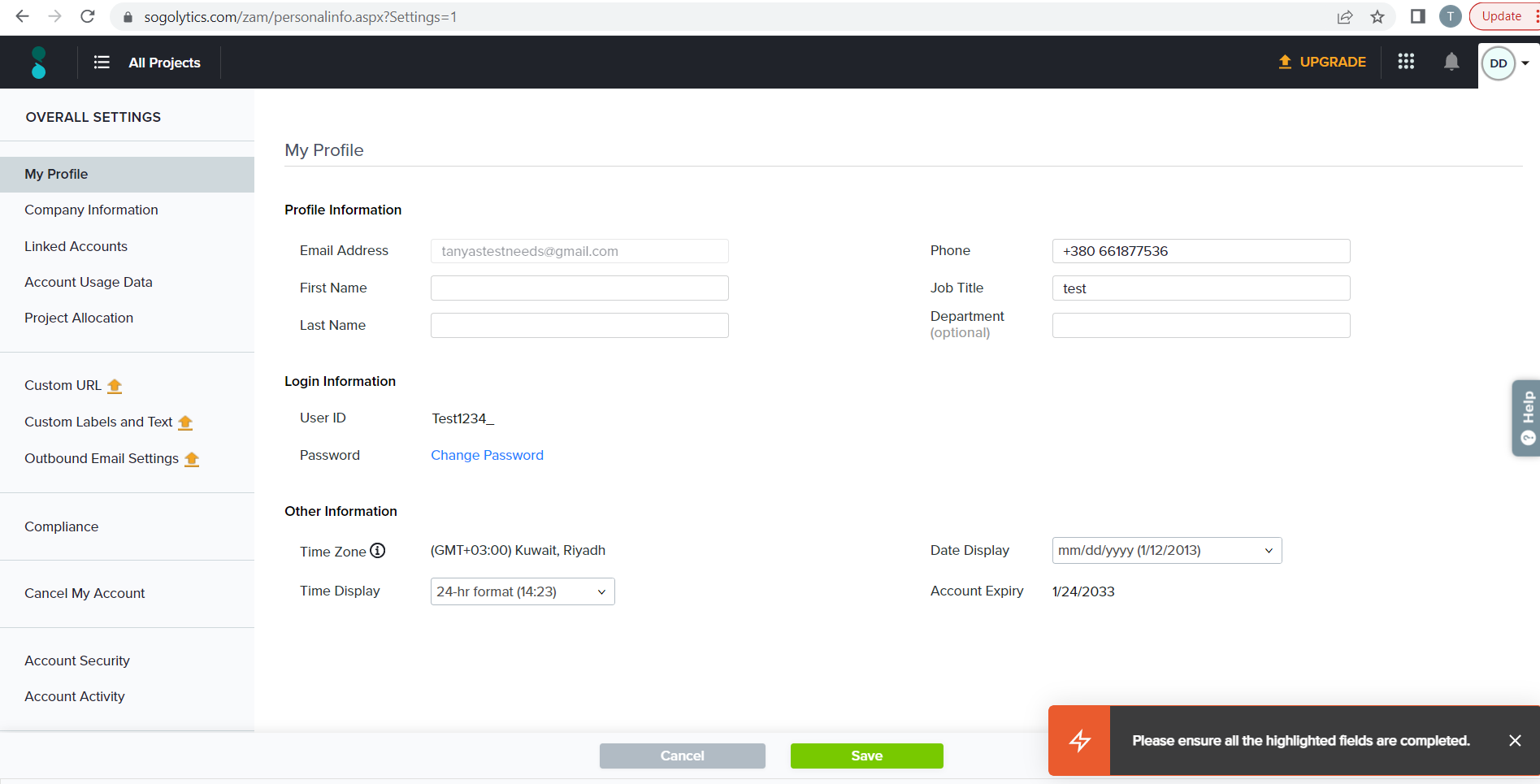
Task: Open Account Security settings
Action: [x=77, y=661]
